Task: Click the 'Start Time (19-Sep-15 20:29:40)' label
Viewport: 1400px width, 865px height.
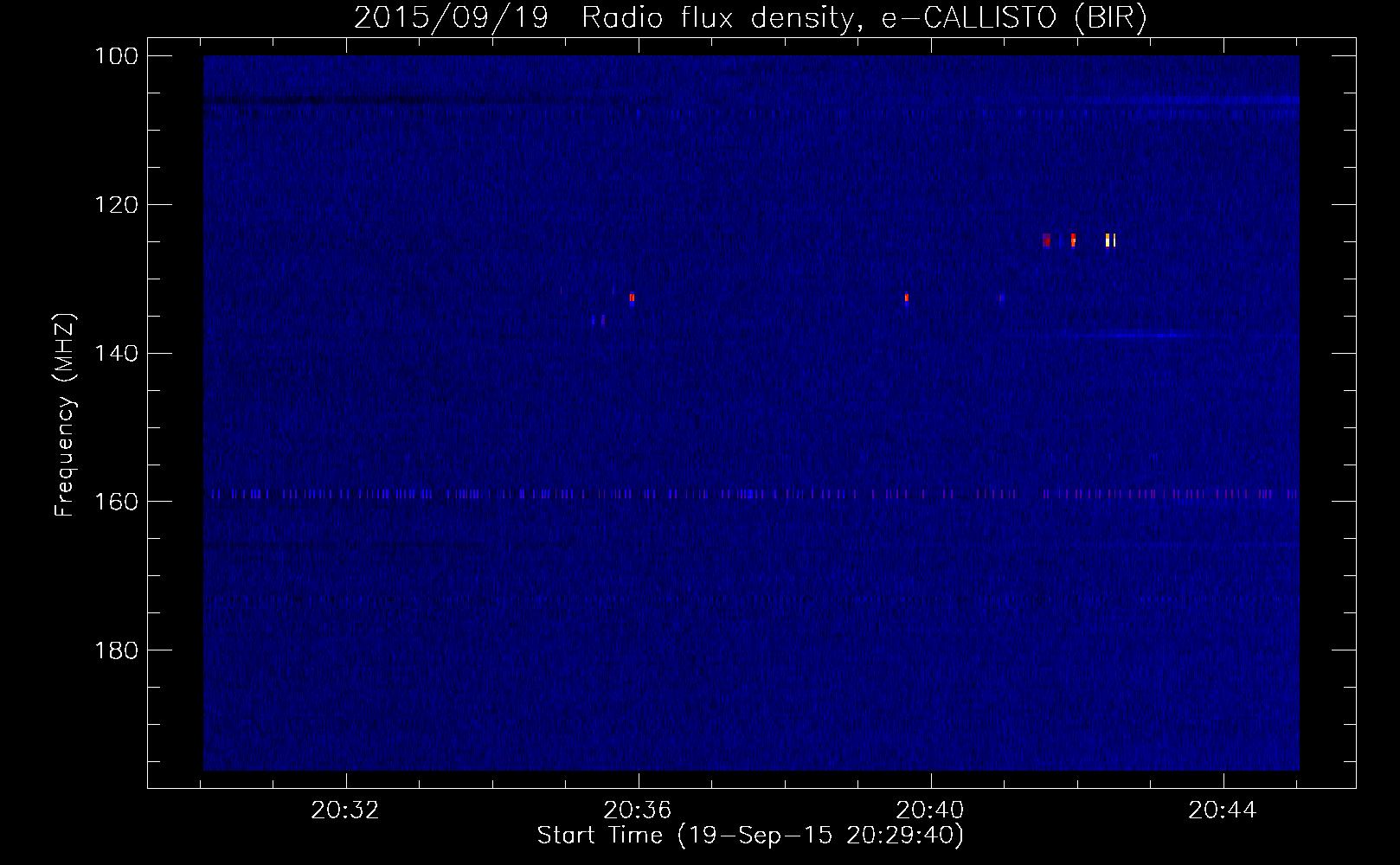Action: [750, 836]
